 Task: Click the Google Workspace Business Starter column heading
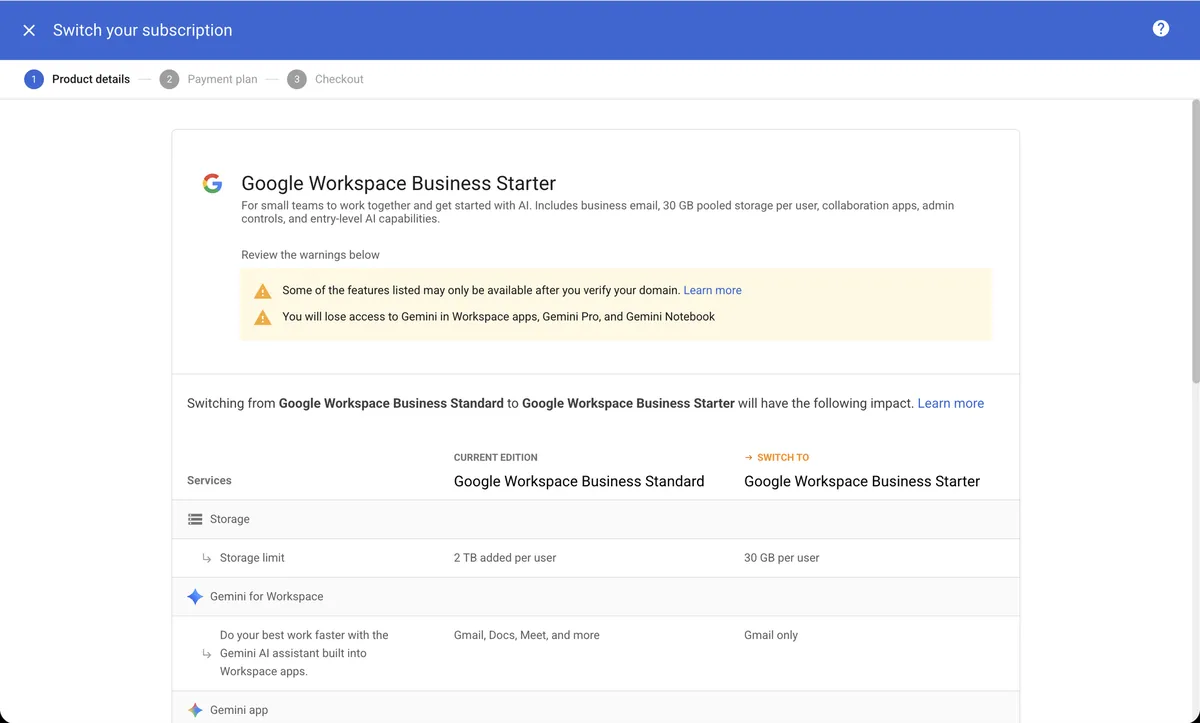click(862, 481)
